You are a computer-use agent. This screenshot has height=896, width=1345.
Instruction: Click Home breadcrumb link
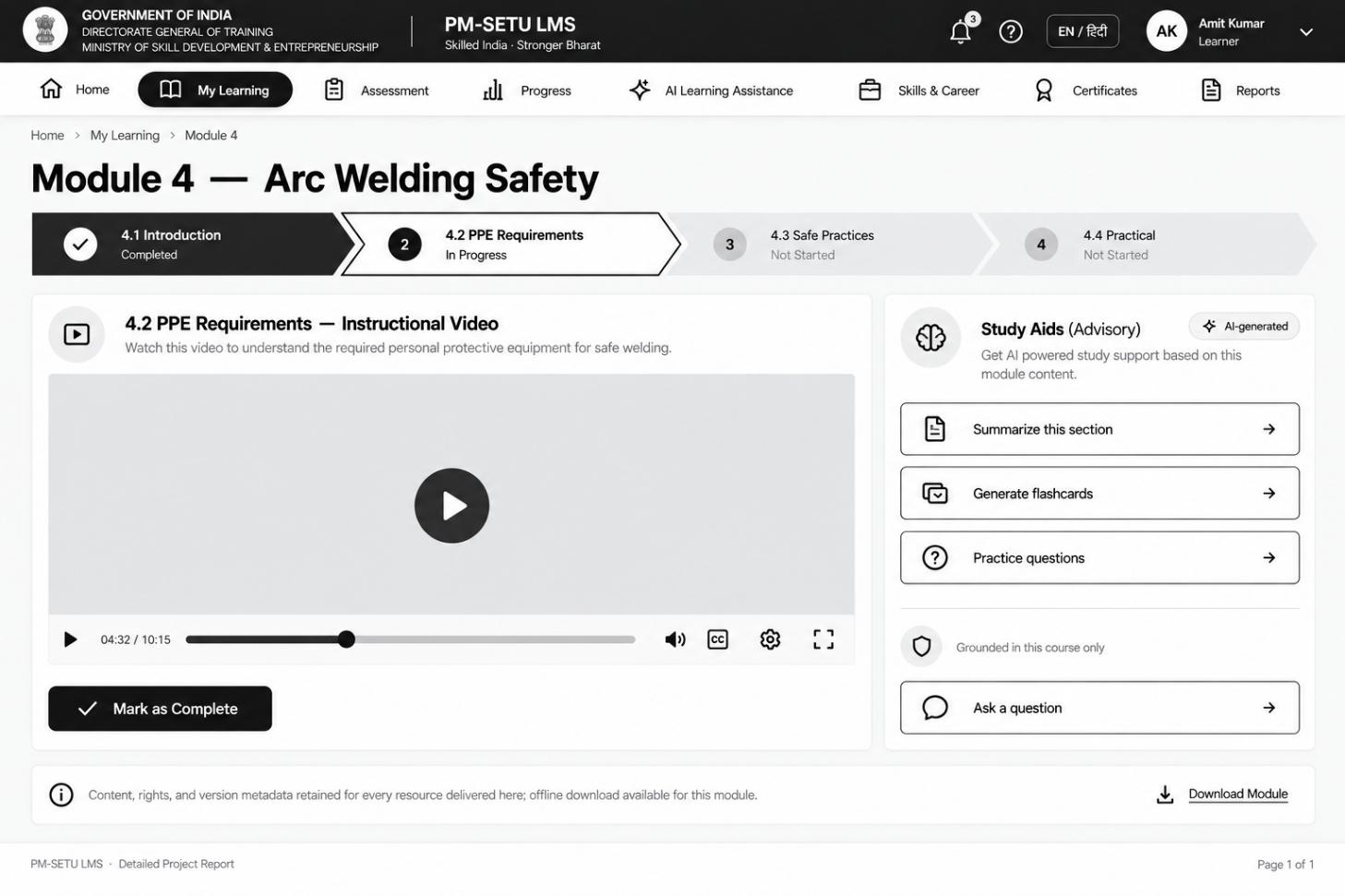click(47, 136)
